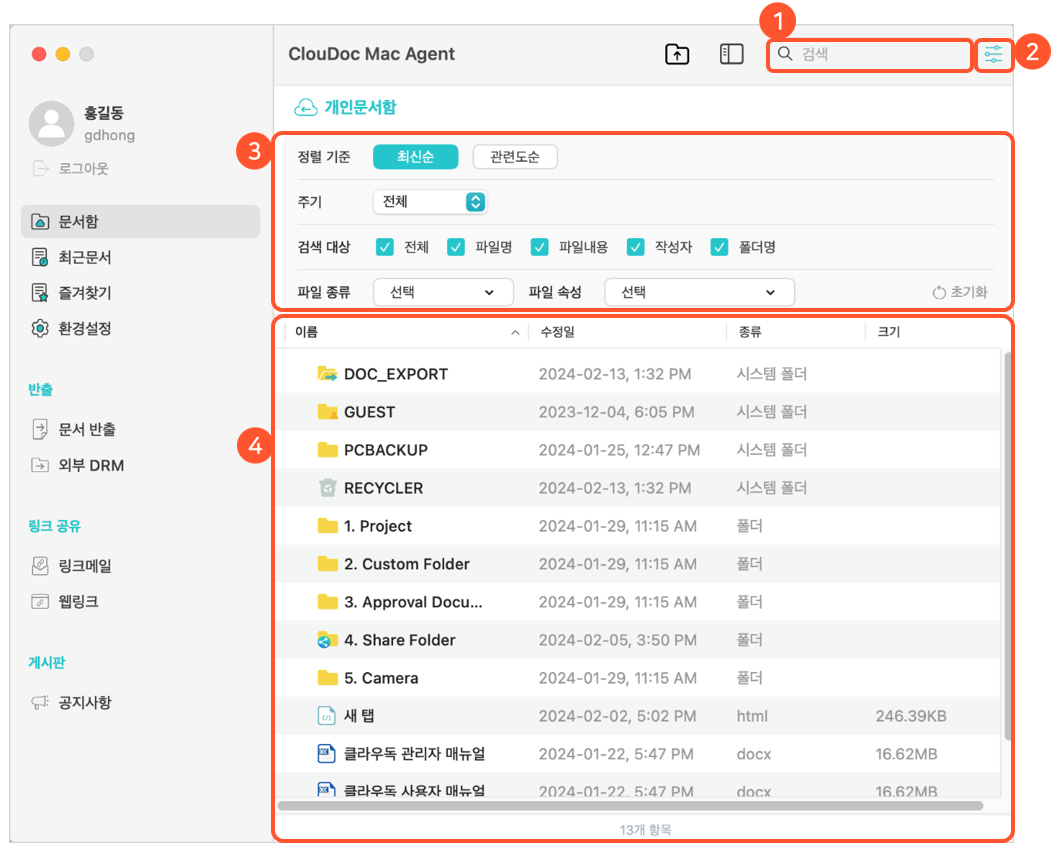Open 링크메일 menu entry
Image resolution: width=1057 pixels, height=849 pixels.
(85, 565)
